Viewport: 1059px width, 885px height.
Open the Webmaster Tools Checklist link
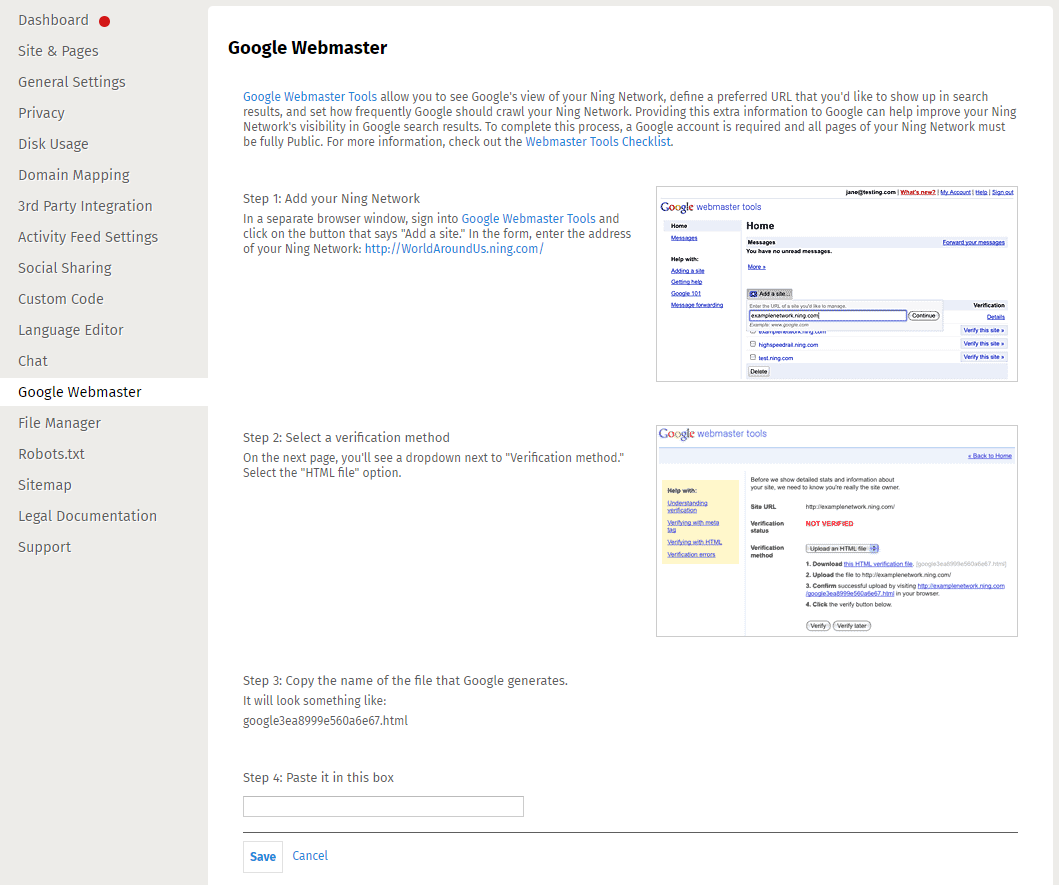tap(598, 142)
